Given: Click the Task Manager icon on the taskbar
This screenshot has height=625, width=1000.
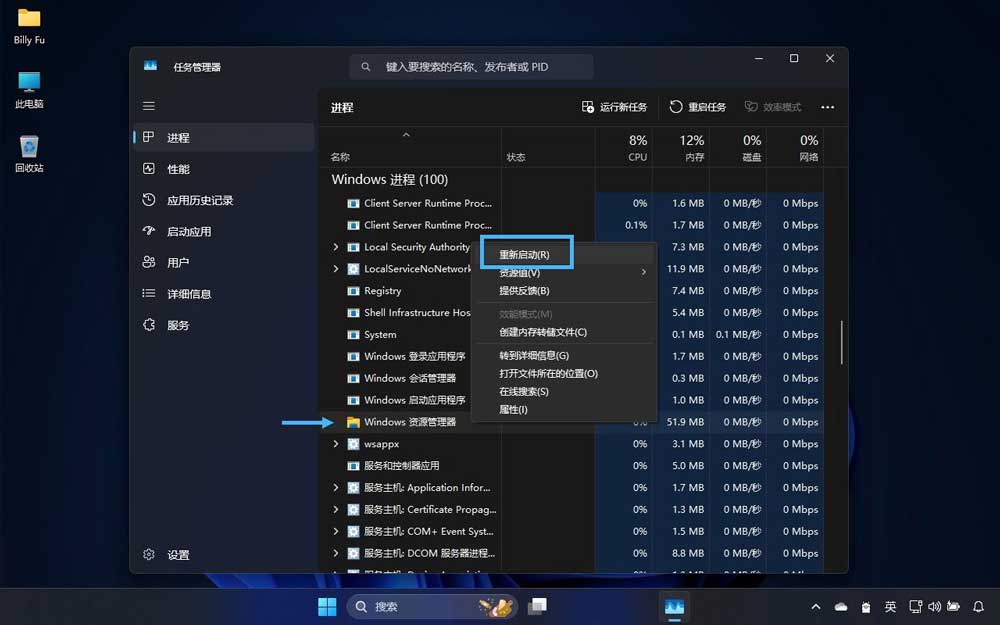Looking at the screenshot, I should (x=674, y=606).
